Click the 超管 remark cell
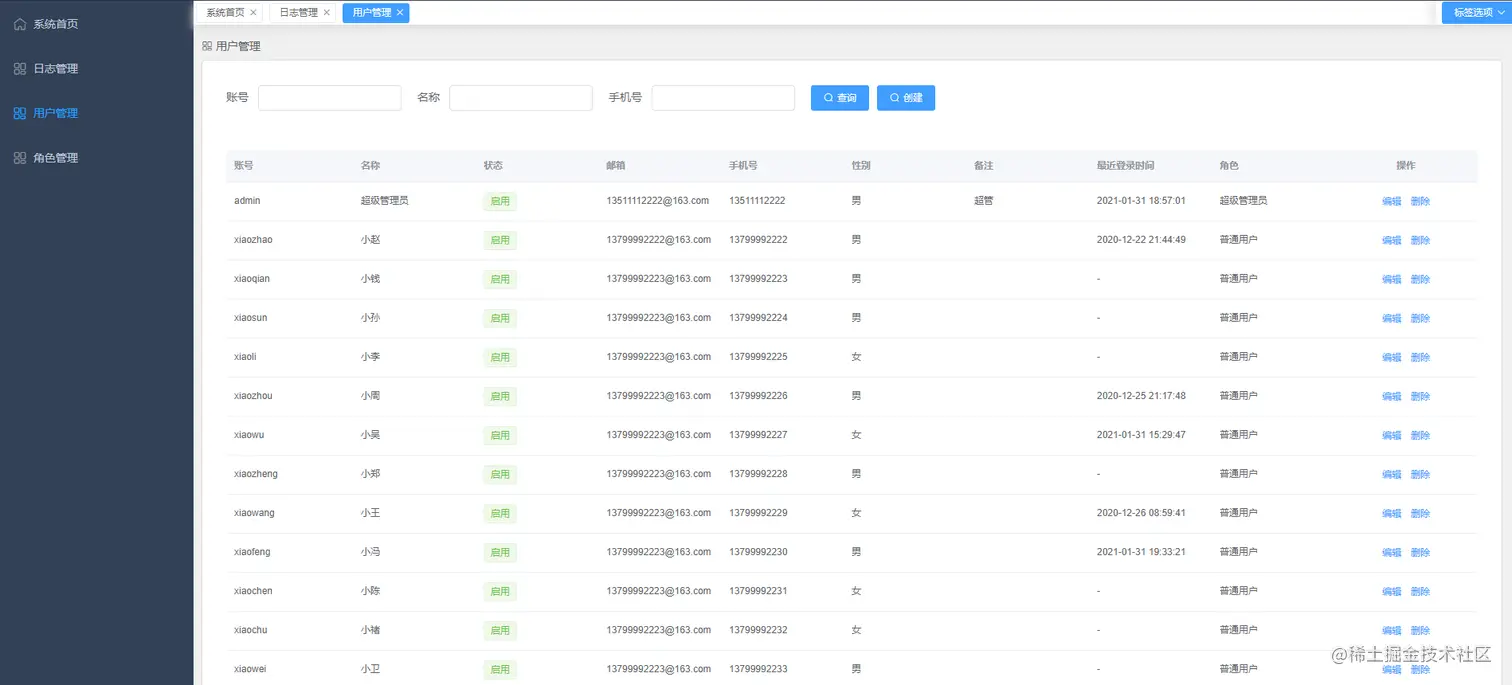This screenshot has height=685, width=1512. tap(983, 200)
